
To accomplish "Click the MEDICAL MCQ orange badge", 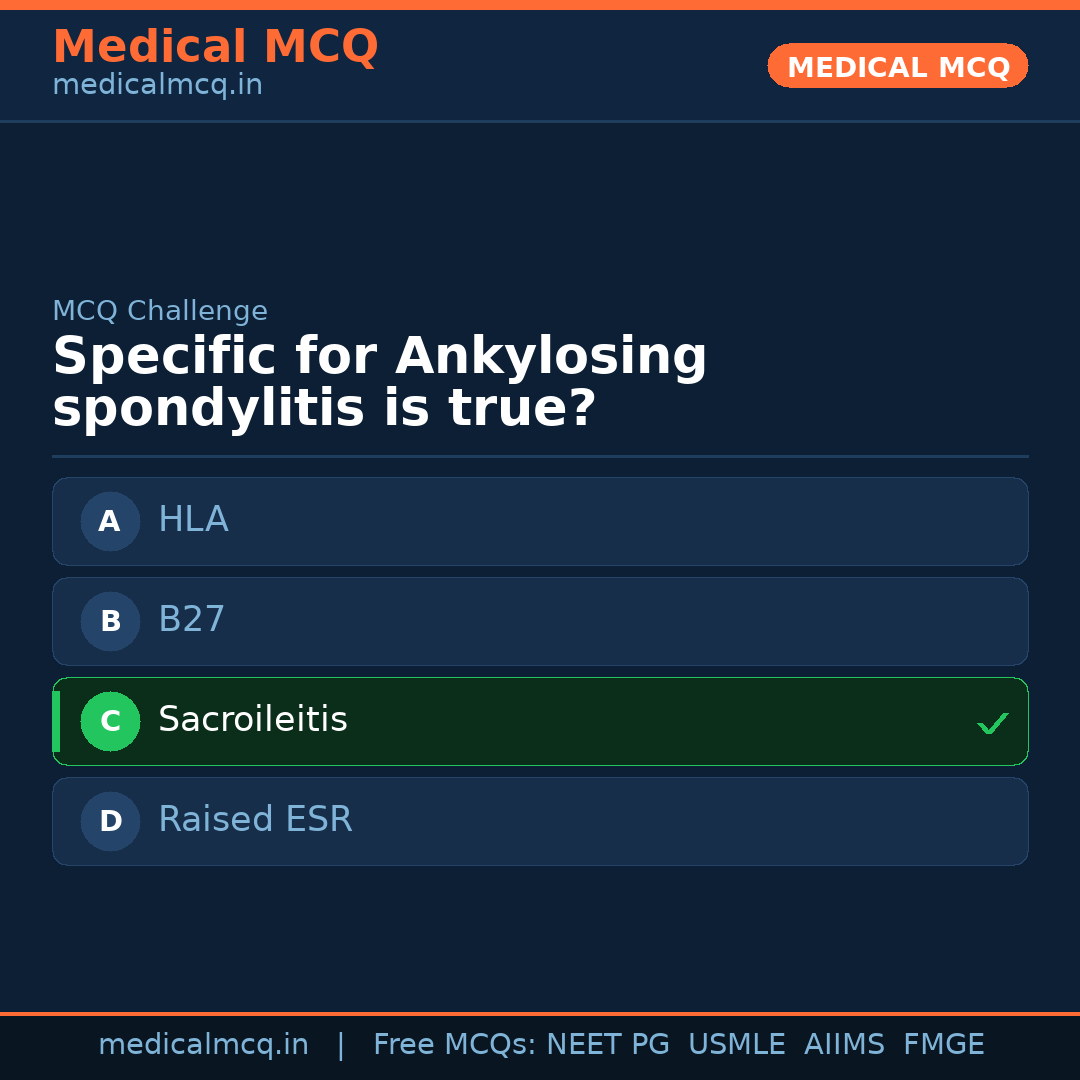I will coord(897,66).
